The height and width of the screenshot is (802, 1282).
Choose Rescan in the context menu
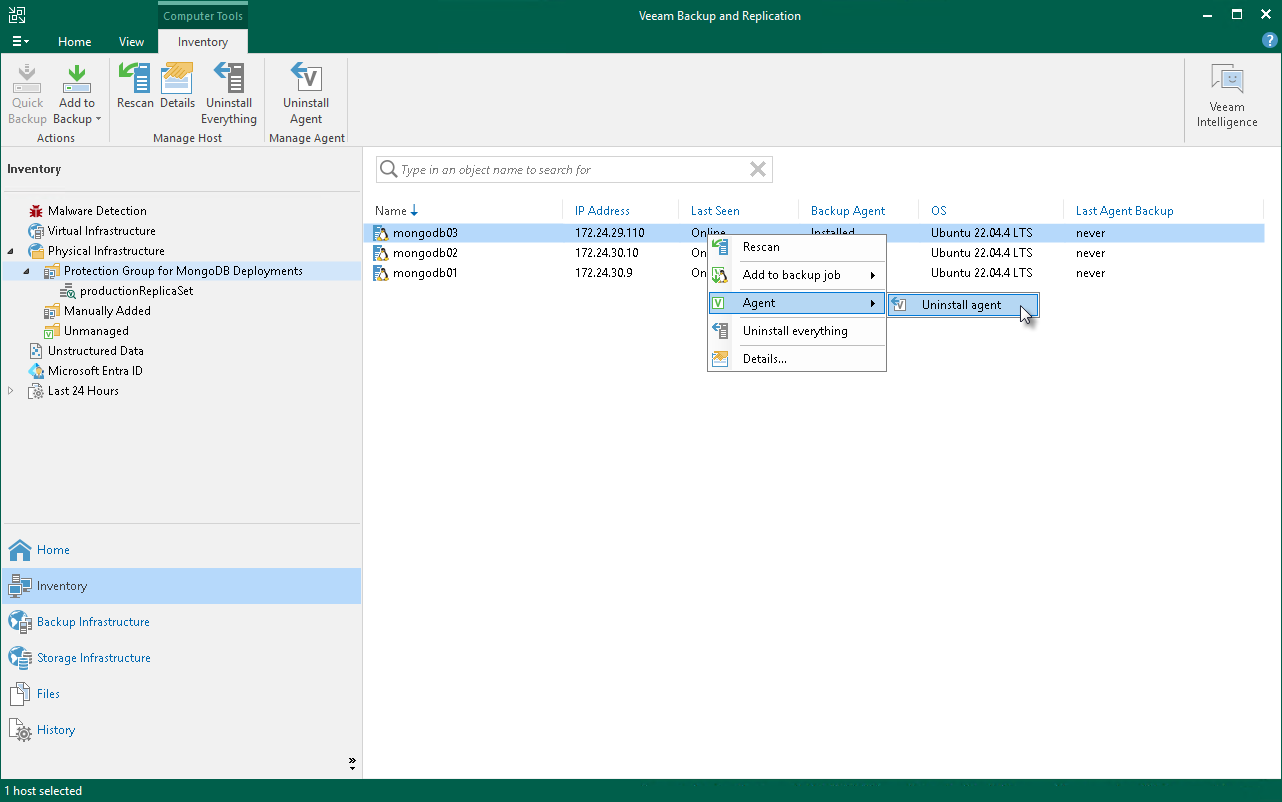point(797,247)
